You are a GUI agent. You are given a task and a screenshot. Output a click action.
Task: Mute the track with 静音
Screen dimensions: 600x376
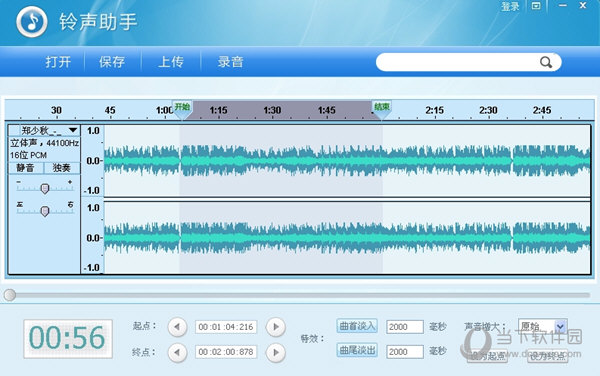26,168
